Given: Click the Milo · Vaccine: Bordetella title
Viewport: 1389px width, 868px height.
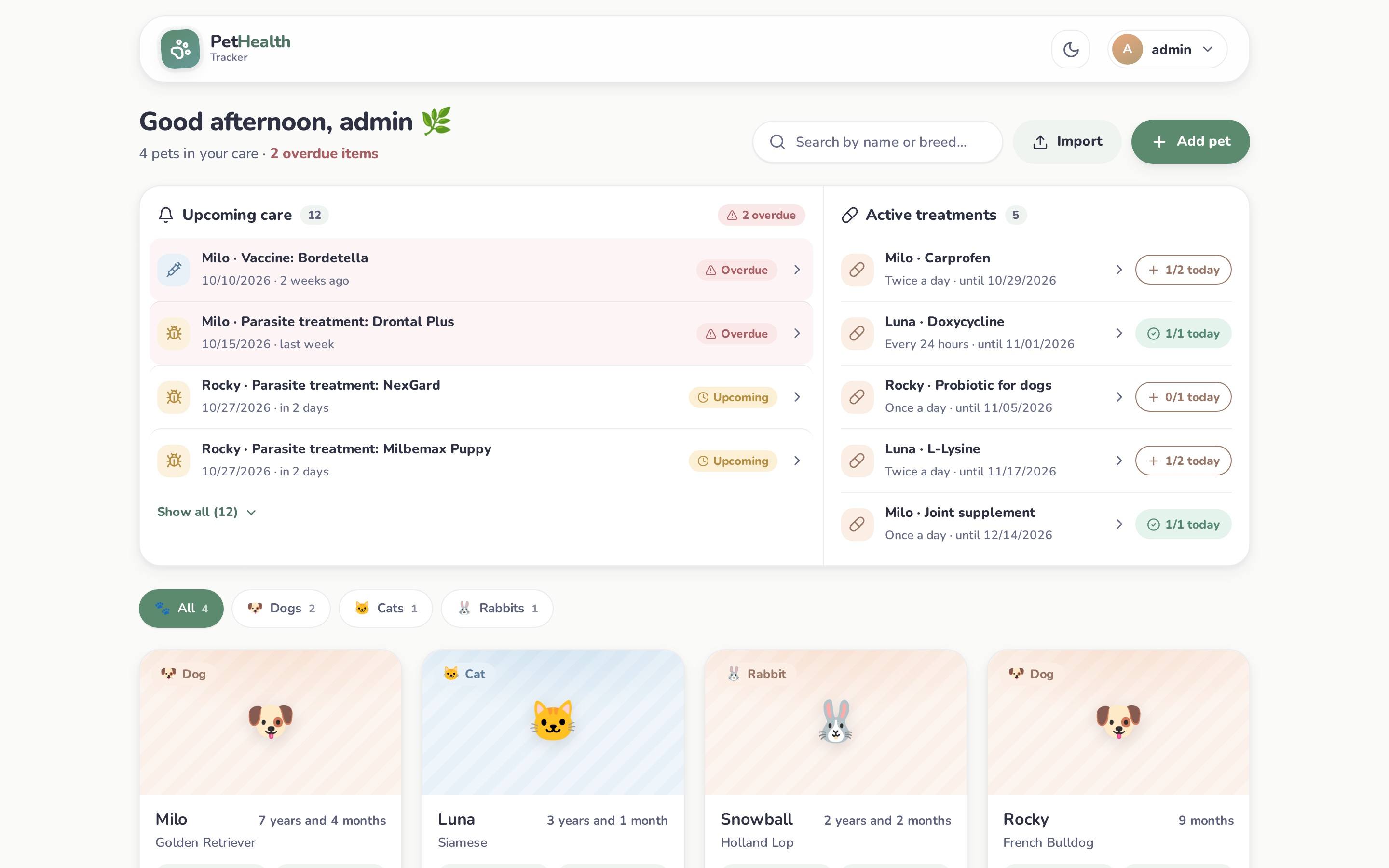Looking at the screenshot, I should point(285,258).
